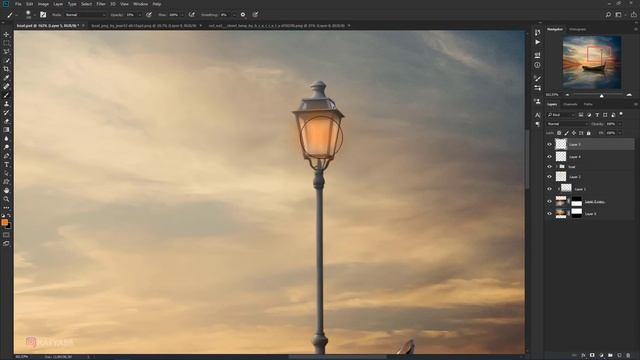Open brush settings panel button

[43, 14]
